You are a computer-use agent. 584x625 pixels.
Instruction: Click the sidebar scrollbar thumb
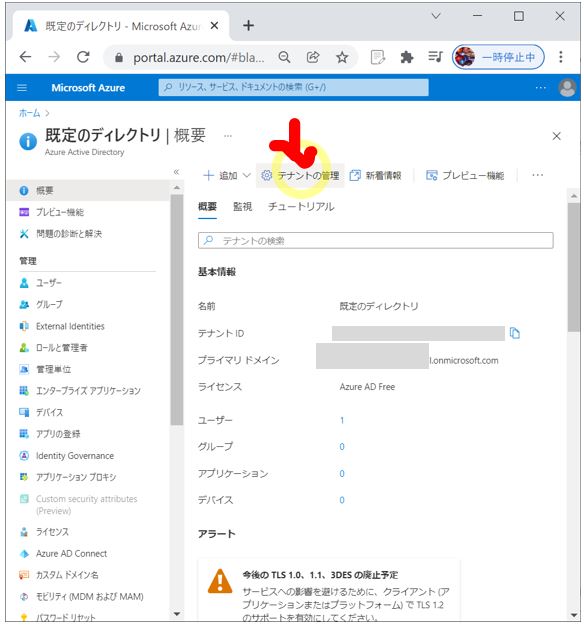[176, 310]
